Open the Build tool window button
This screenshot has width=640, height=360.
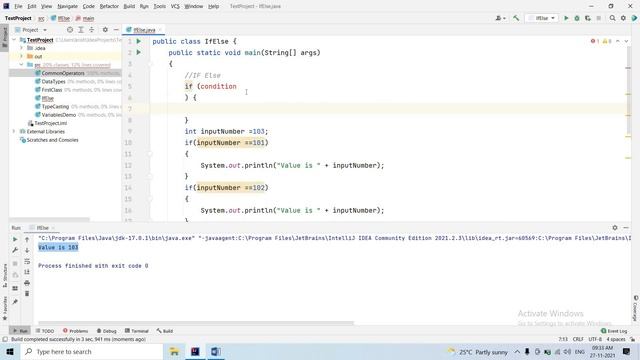coord(164,331)
